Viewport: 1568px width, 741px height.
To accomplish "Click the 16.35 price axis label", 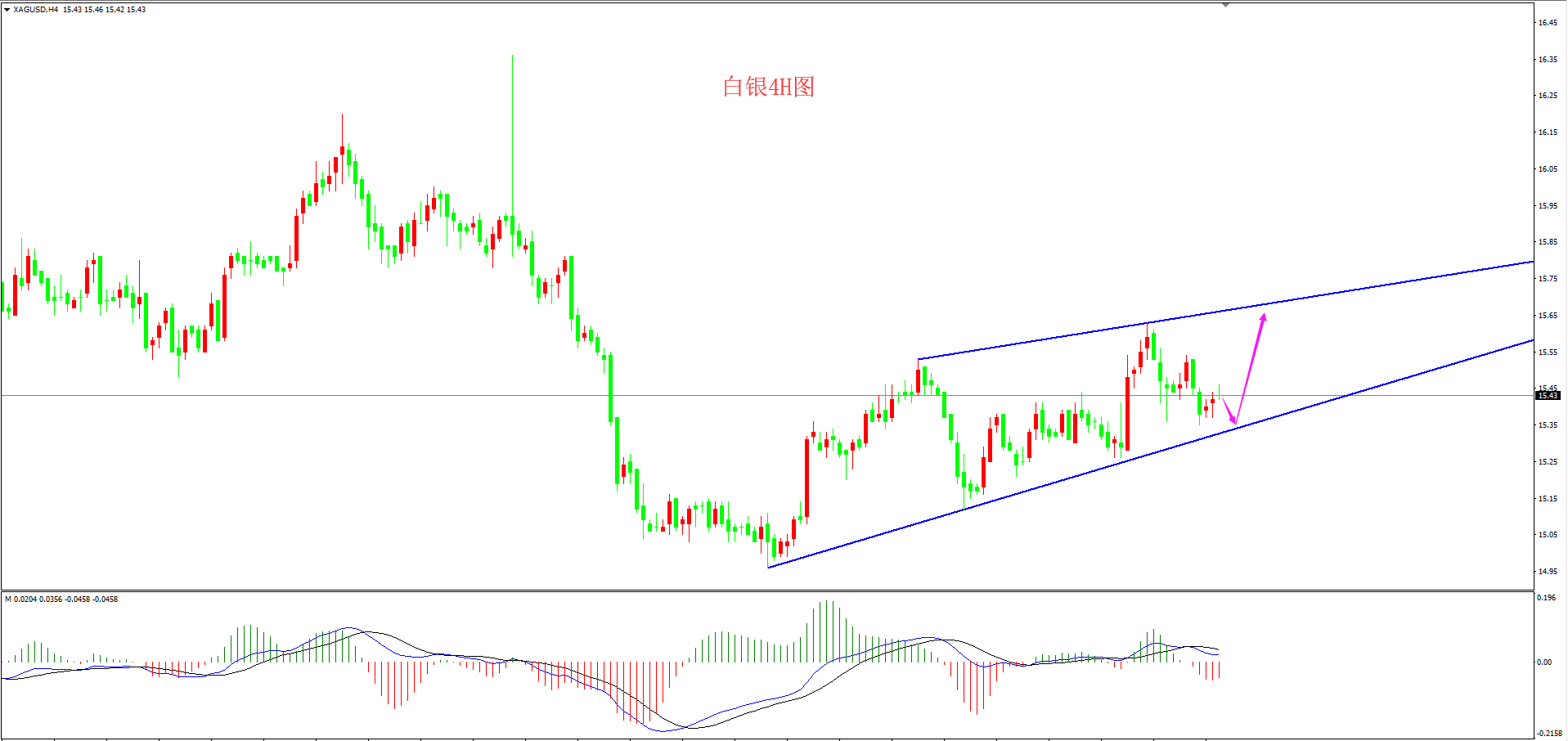I will pyautogui.click(x=1548, y=60).
